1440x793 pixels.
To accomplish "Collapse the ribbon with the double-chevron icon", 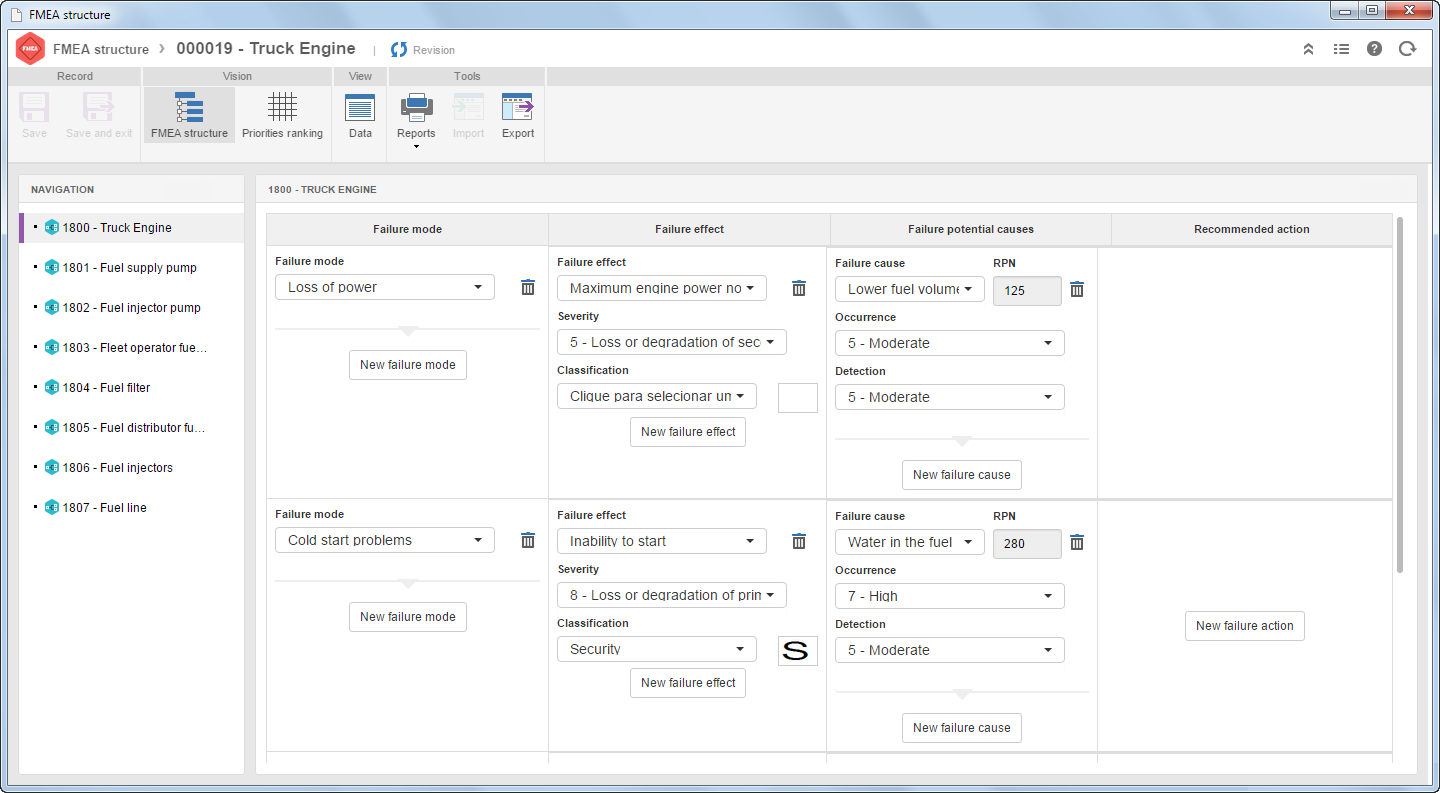I will 1308,48.
